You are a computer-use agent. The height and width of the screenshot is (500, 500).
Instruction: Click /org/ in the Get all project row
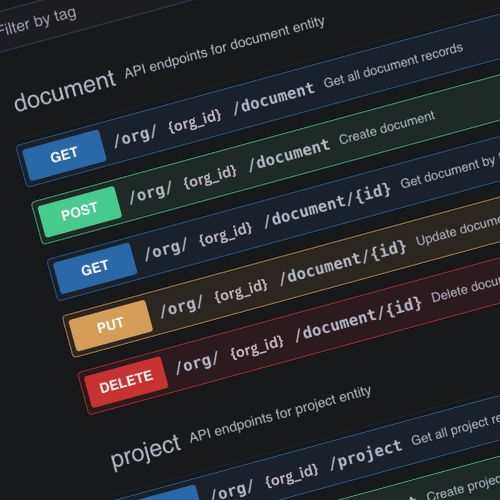232,491
